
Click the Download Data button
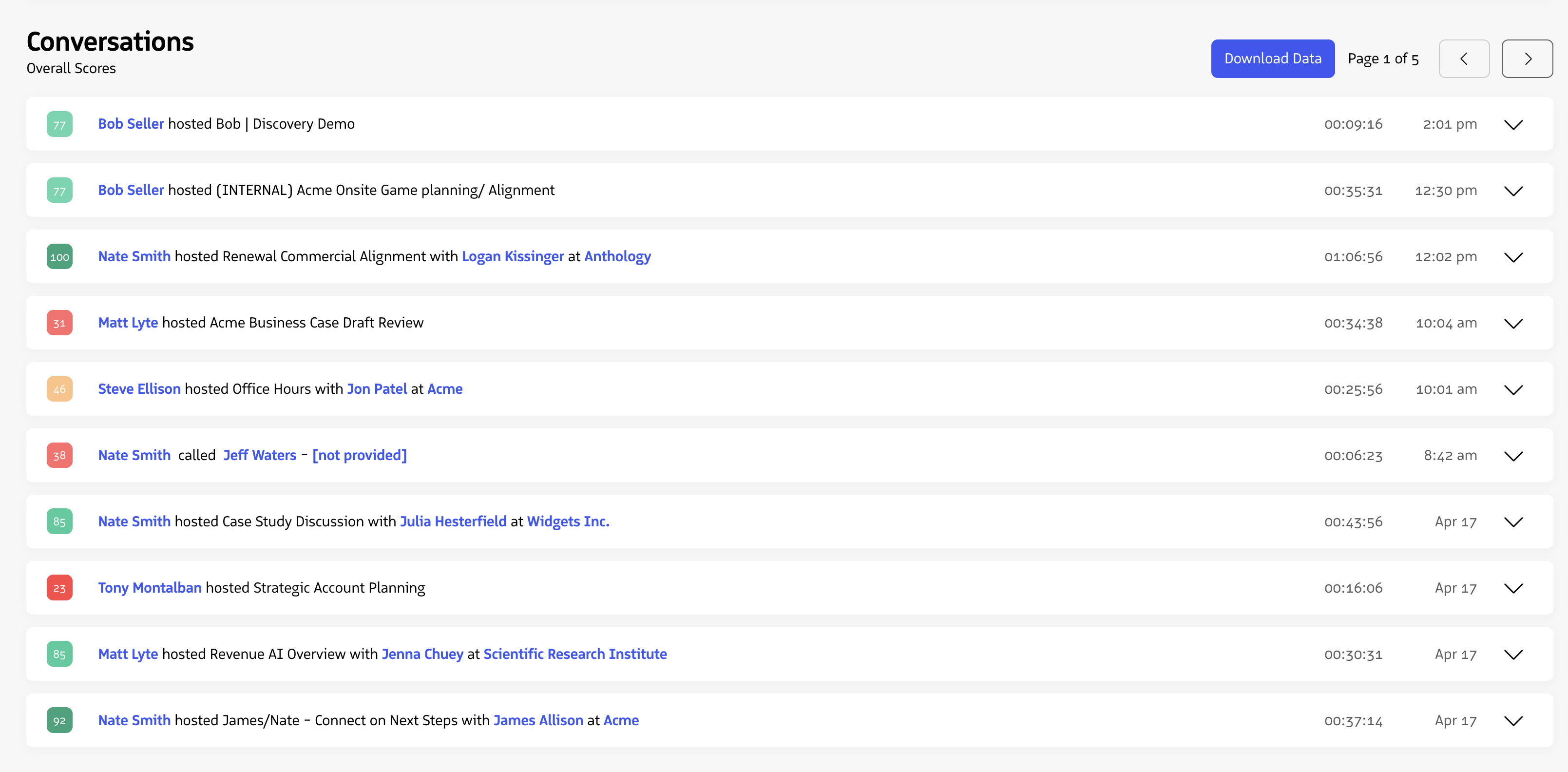coord(1272,58)
